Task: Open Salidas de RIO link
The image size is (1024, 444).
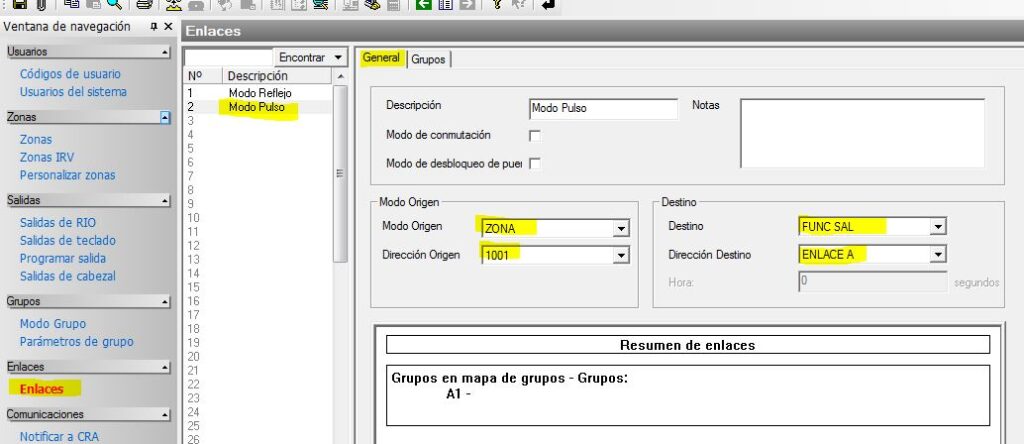Action: [x=57, y=223]
